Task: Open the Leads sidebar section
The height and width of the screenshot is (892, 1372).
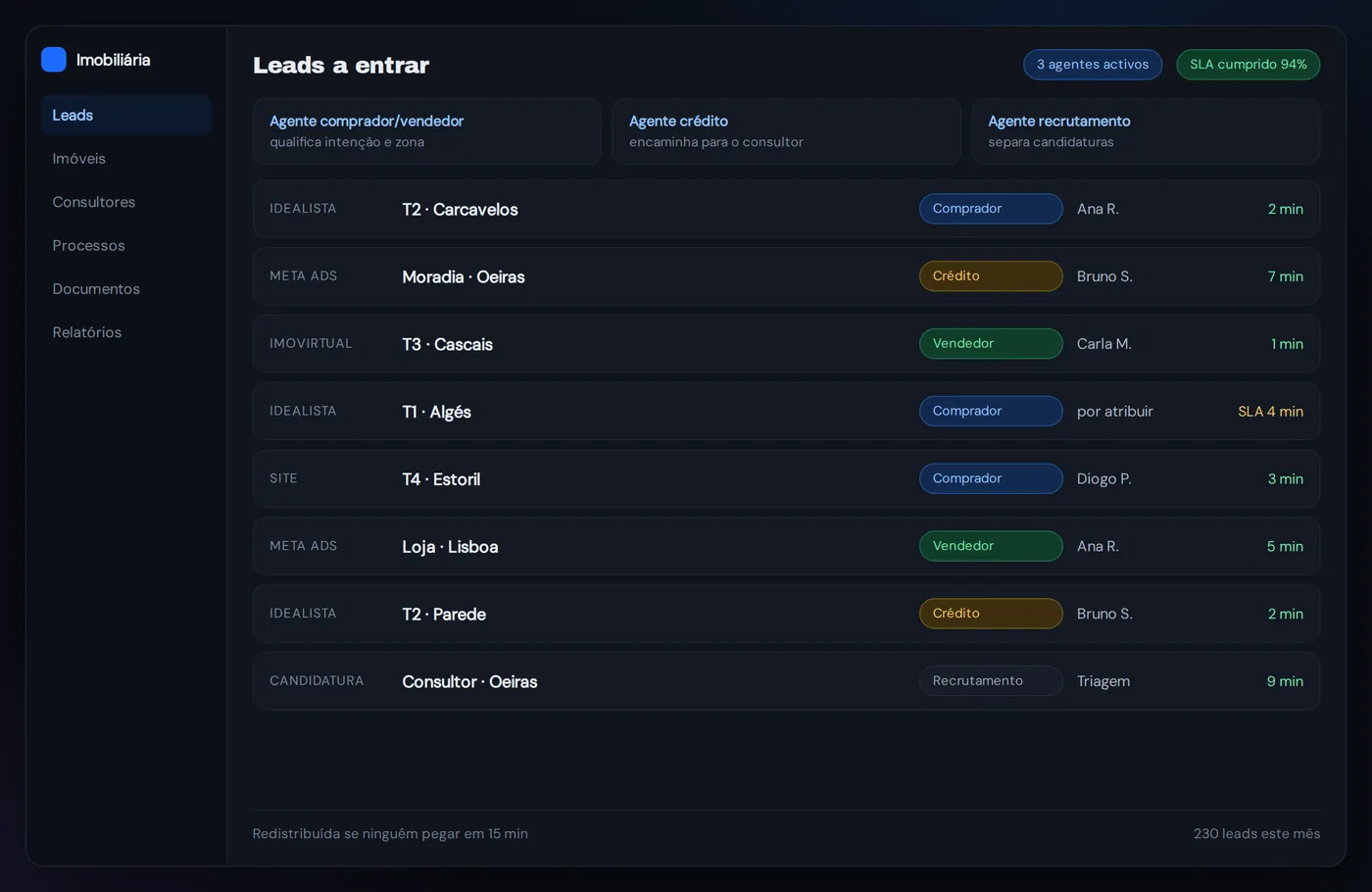Action: tap(126, 115)
